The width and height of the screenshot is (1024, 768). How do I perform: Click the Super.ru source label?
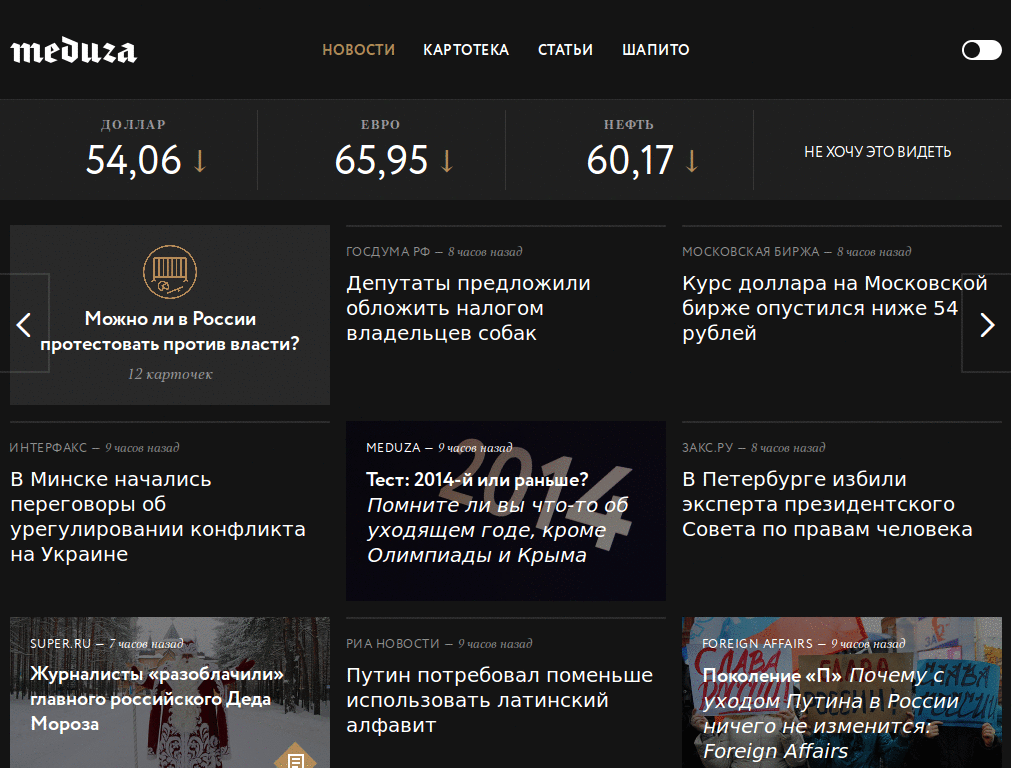coord(61,643)
